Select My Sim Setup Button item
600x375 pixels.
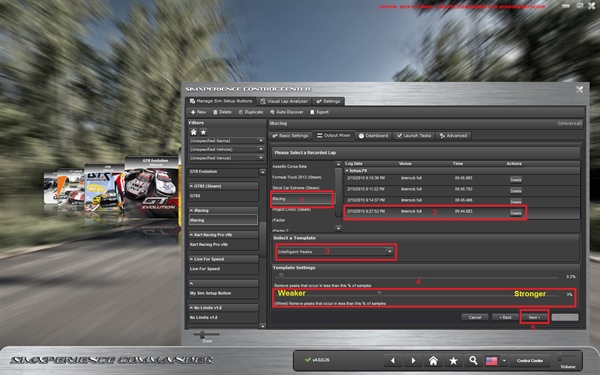[223, 293]
